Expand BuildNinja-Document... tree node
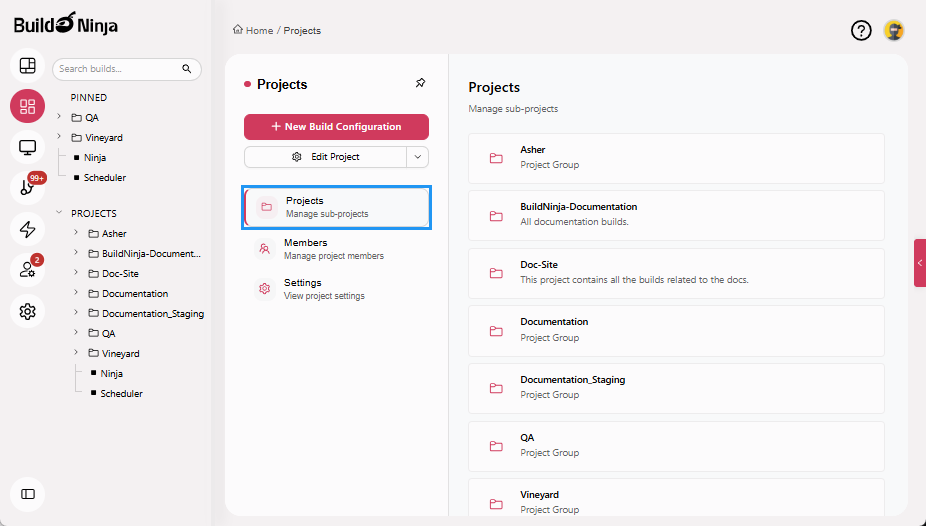Viewport: 926px width, 526px height. pos(76,253)
